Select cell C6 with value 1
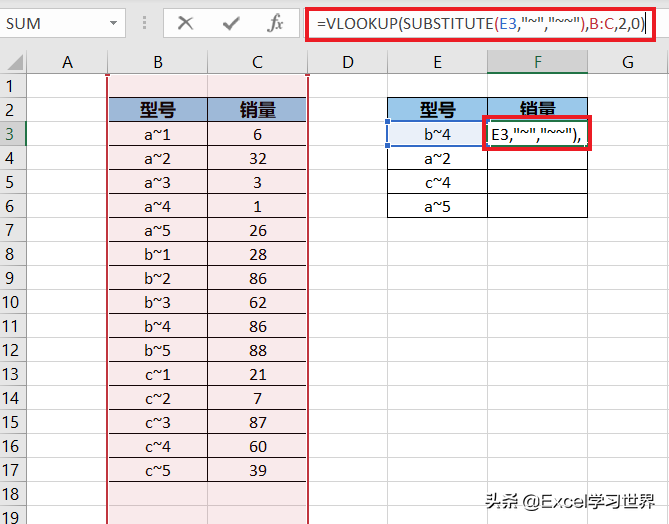Viewport: 669px width, 524px height. coord(257,206)
